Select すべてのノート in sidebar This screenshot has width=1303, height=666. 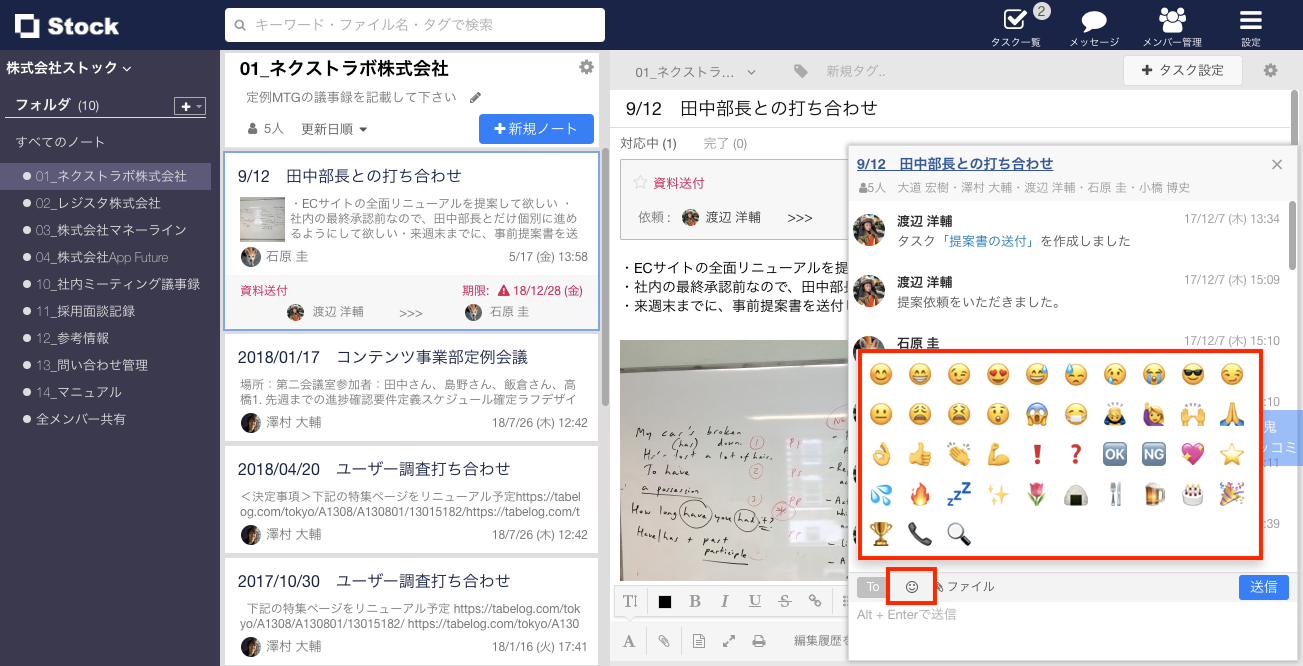coord(60,142)
